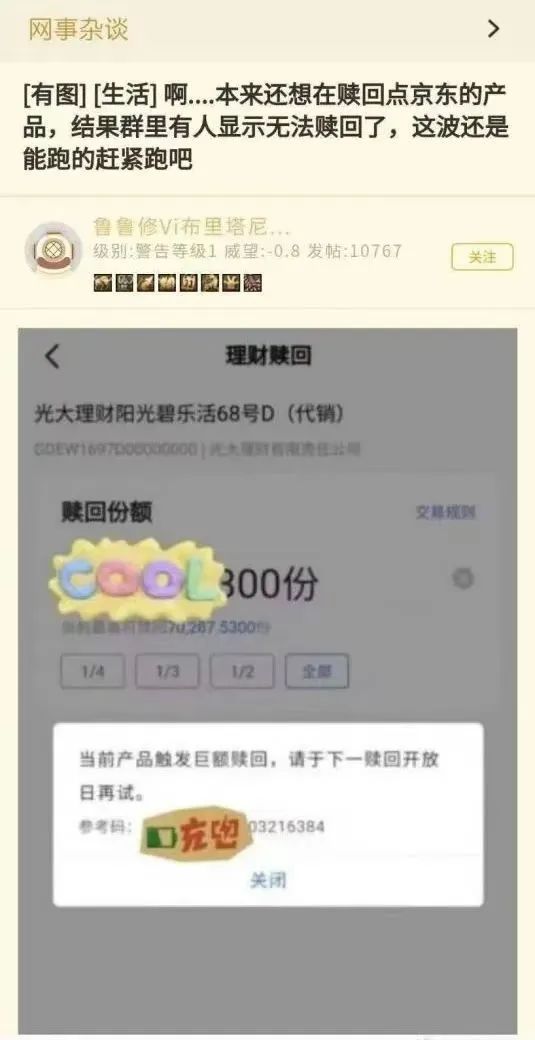Screen dimensions: 535x1040
Task: Click the post author's avatar
Action: [x=52, y=249]
